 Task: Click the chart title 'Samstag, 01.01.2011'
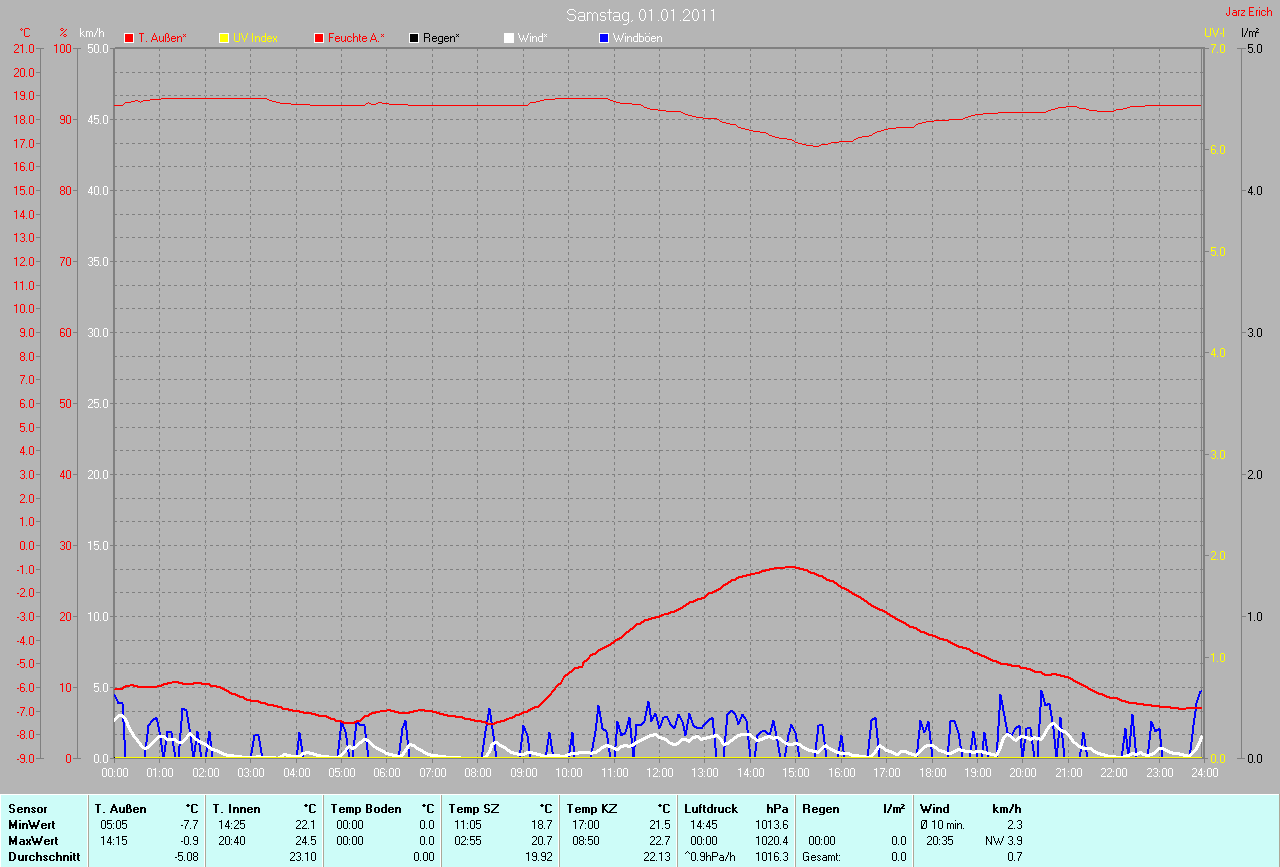pyautogui.click(x=641, y=15)
